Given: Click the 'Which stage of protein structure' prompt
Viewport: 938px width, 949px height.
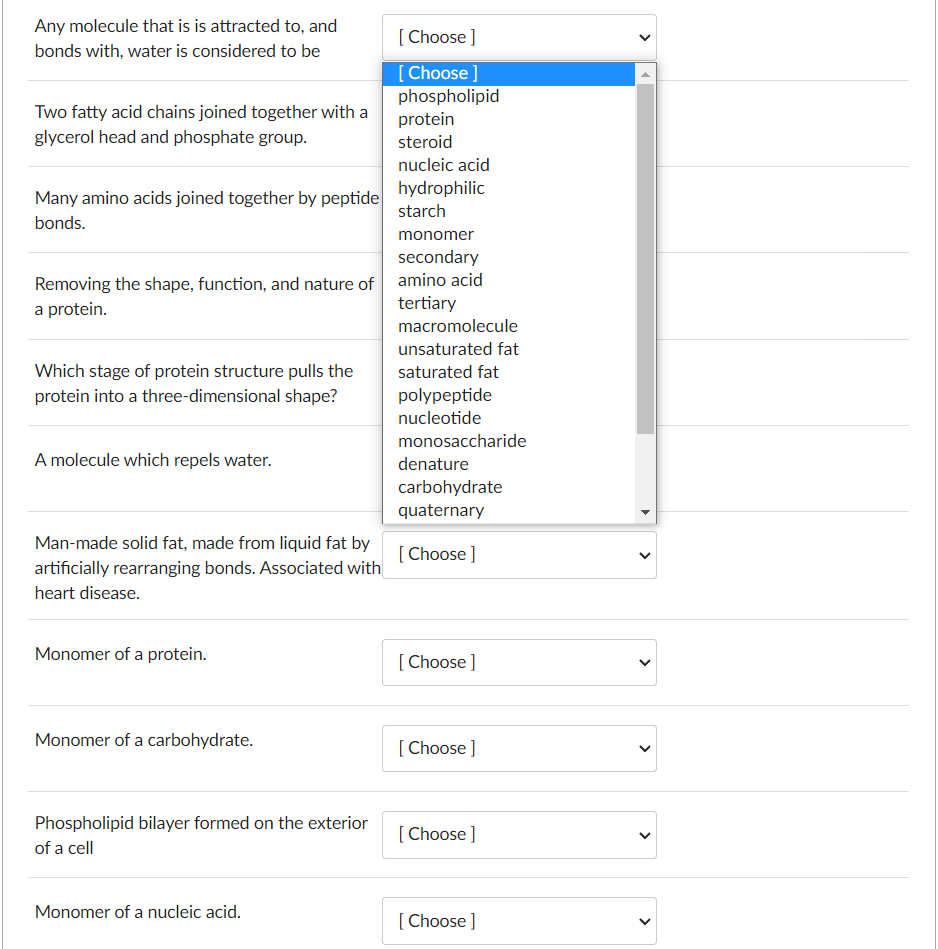Looking at the screenshot, I should 194,383.
